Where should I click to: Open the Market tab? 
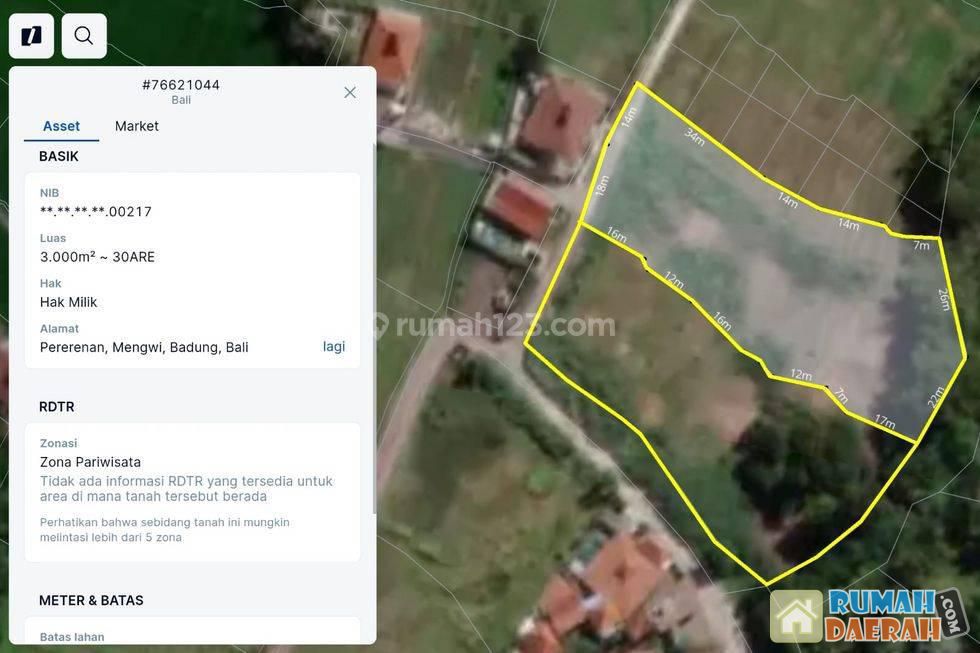click(x=137, y=126)
